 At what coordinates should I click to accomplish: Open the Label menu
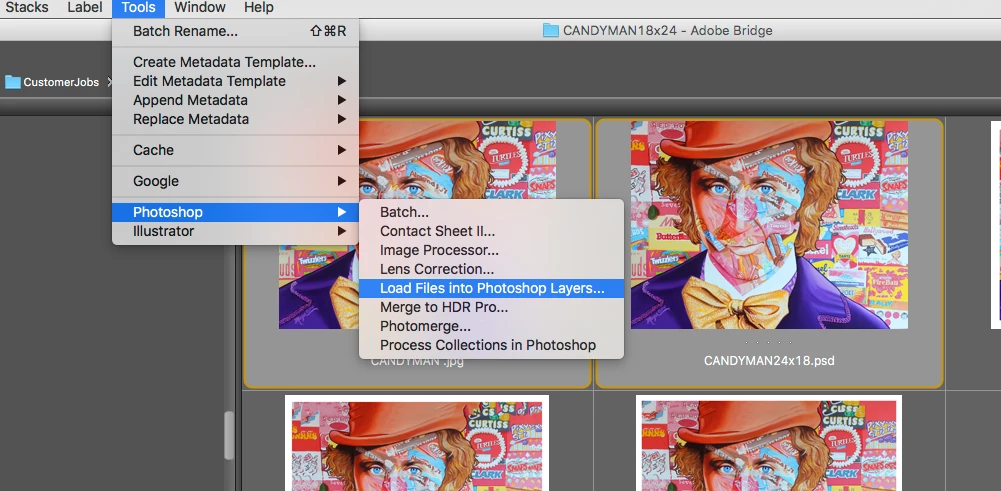point(84,8)
